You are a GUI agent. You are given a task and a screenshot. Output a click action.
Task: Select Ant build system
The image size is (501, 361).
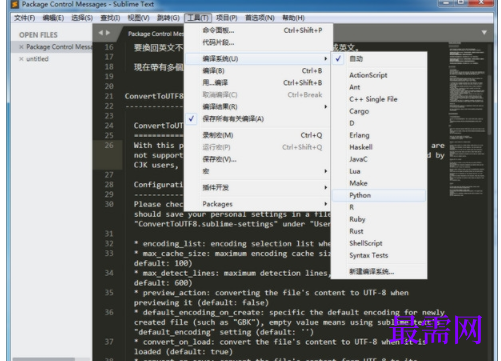(379, 87)
